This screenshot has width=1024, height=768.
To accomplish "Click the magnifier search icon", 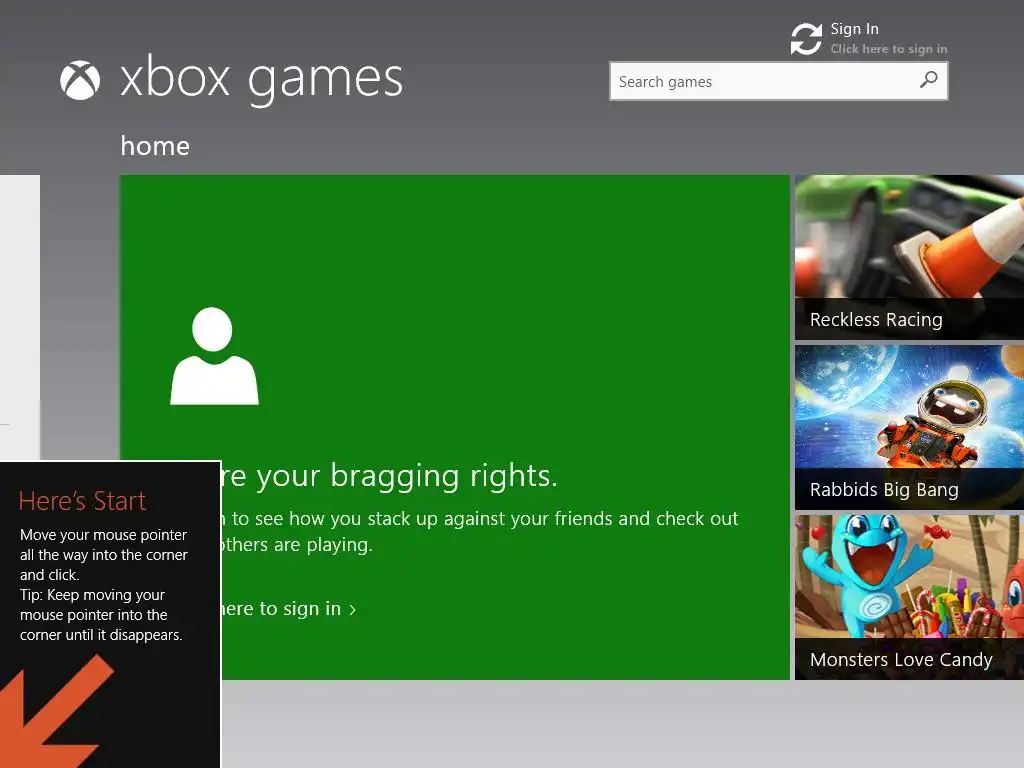I will coord(928,80).
